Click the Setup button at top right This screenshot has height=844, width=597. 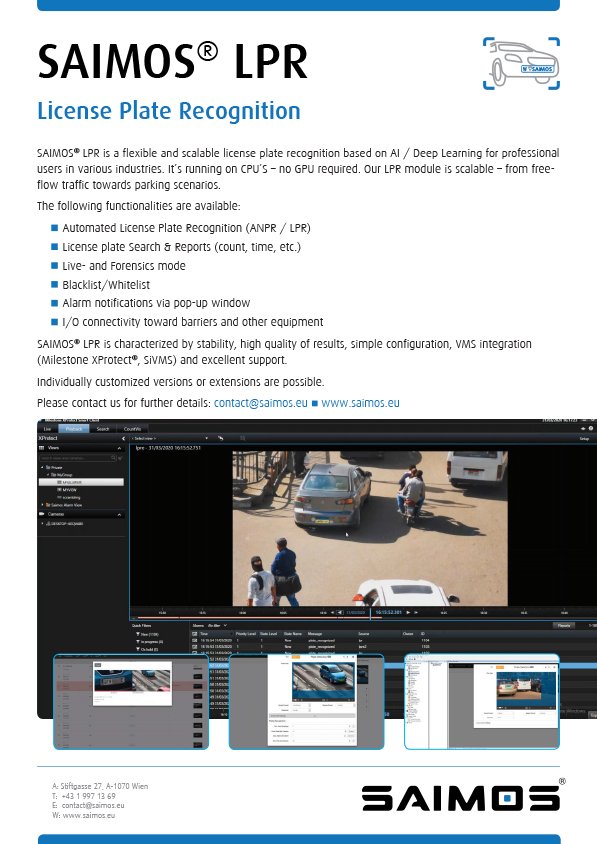[x=584, y=438]
